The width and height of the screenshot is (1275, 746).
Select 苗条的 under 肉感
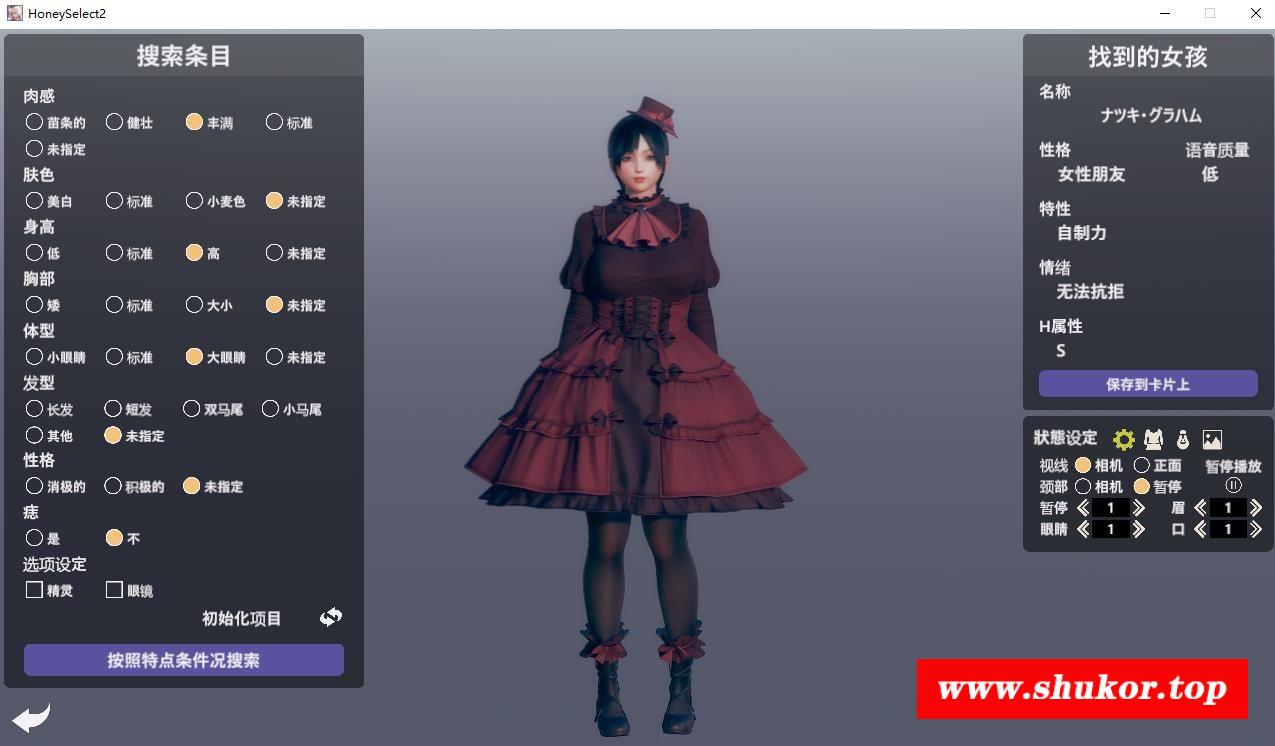[x=34, y=122]
